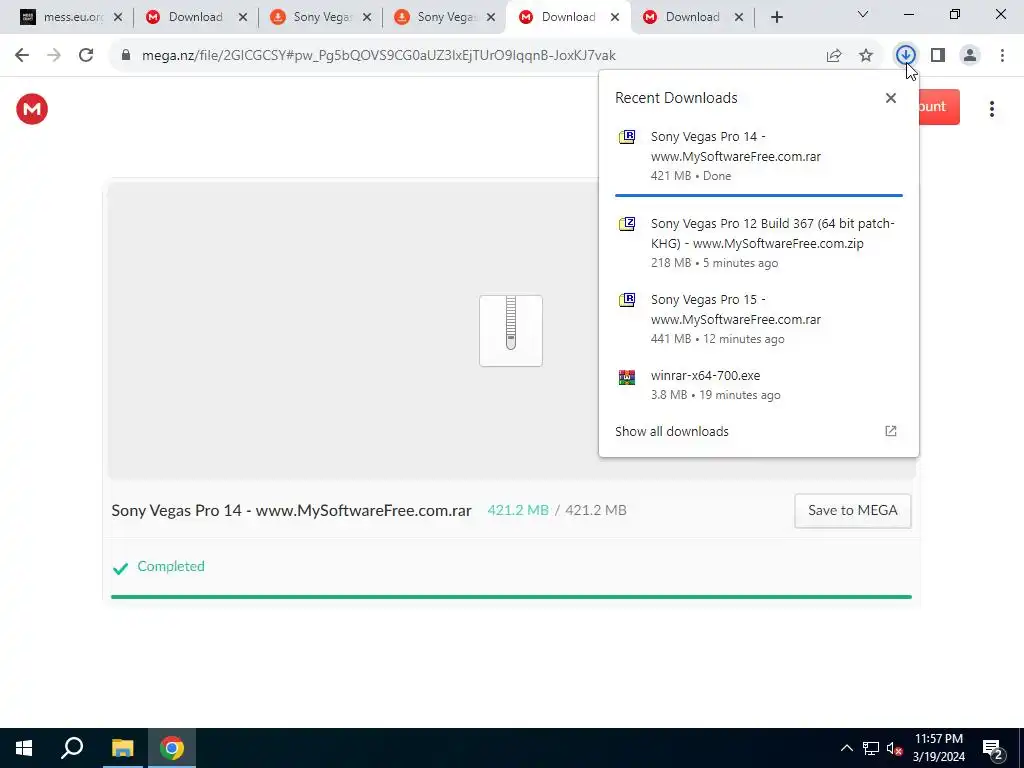Click the site lock icon
This screenshot has height=768, width=1024.
click(125, 56)
